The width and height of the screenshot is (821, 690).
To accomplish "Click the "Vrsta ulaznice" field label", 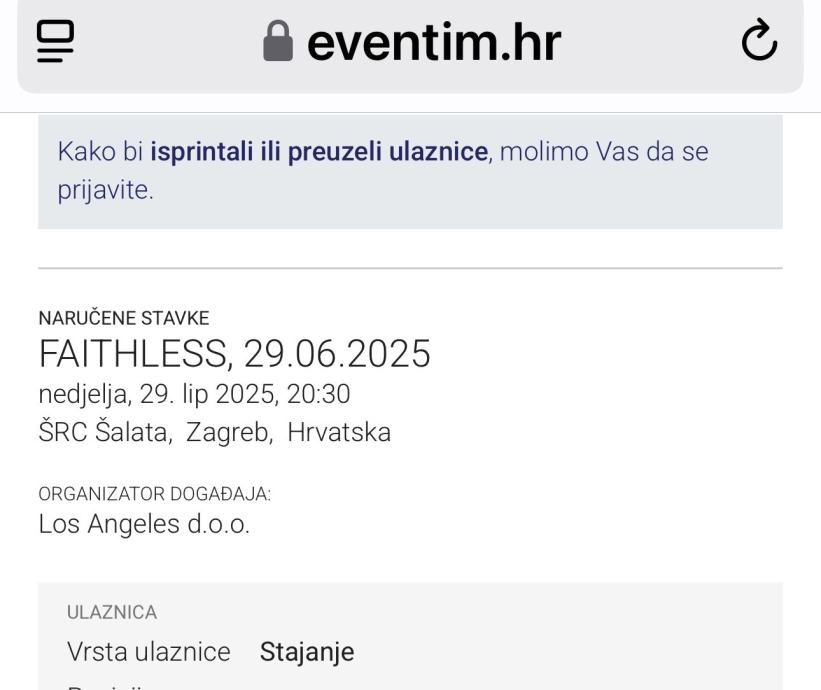I will click(x=148, y=652).
